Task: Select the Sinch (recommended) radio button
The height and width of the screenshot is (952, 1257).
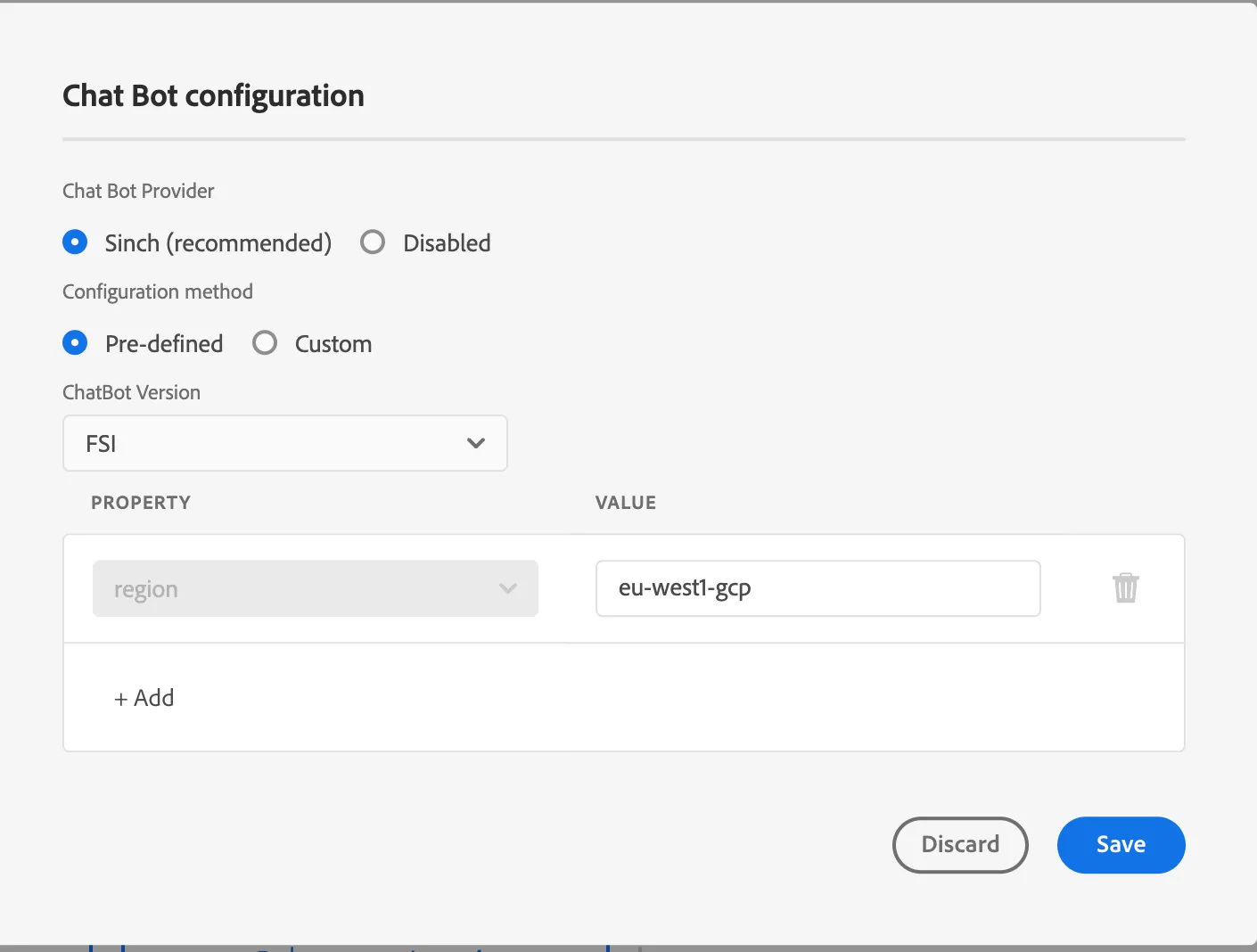Action: (x=75, y=242)
